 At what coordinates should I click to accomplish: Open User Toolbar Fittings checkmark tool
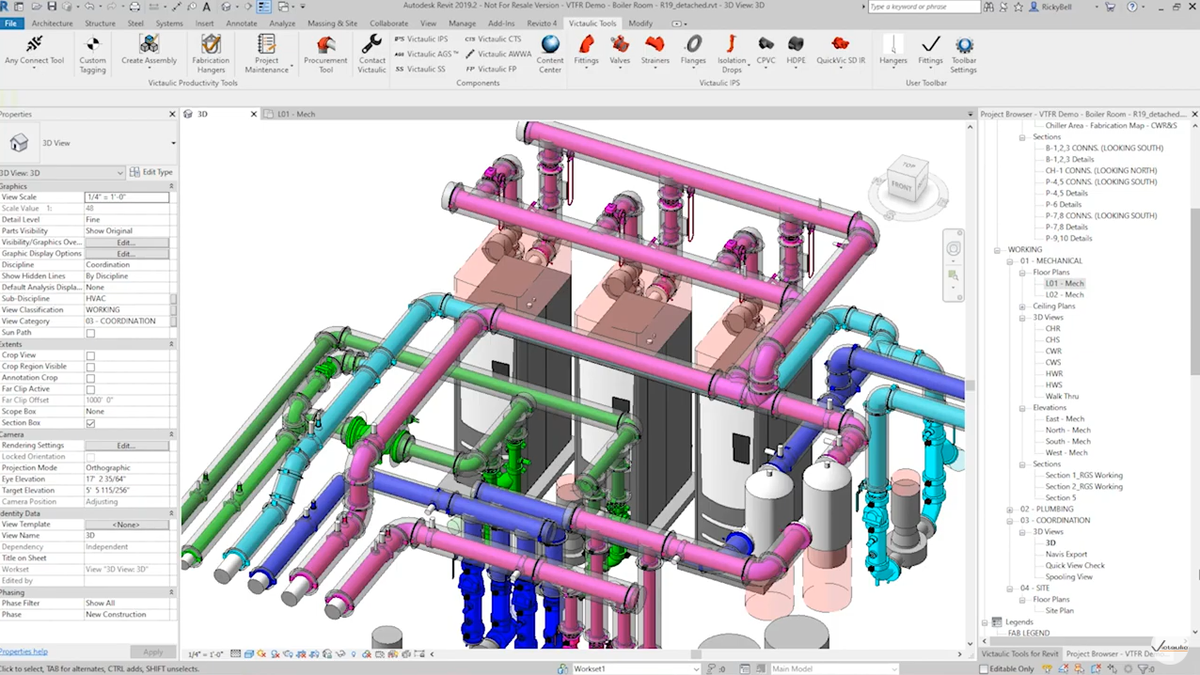pyautogui.click(x=930, y=51)
